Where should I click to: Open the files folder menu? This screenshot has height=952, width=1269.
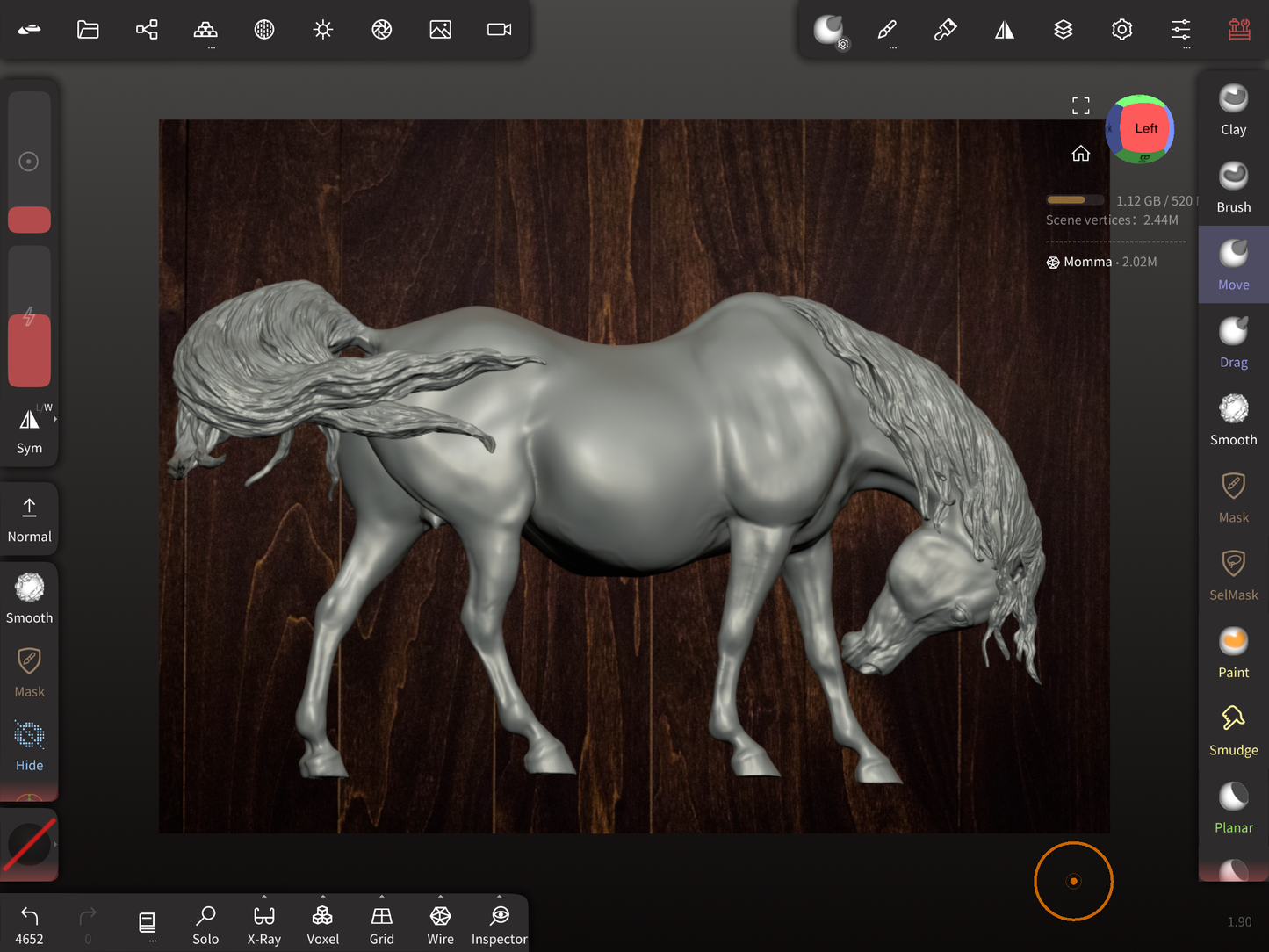click(88, 30)
